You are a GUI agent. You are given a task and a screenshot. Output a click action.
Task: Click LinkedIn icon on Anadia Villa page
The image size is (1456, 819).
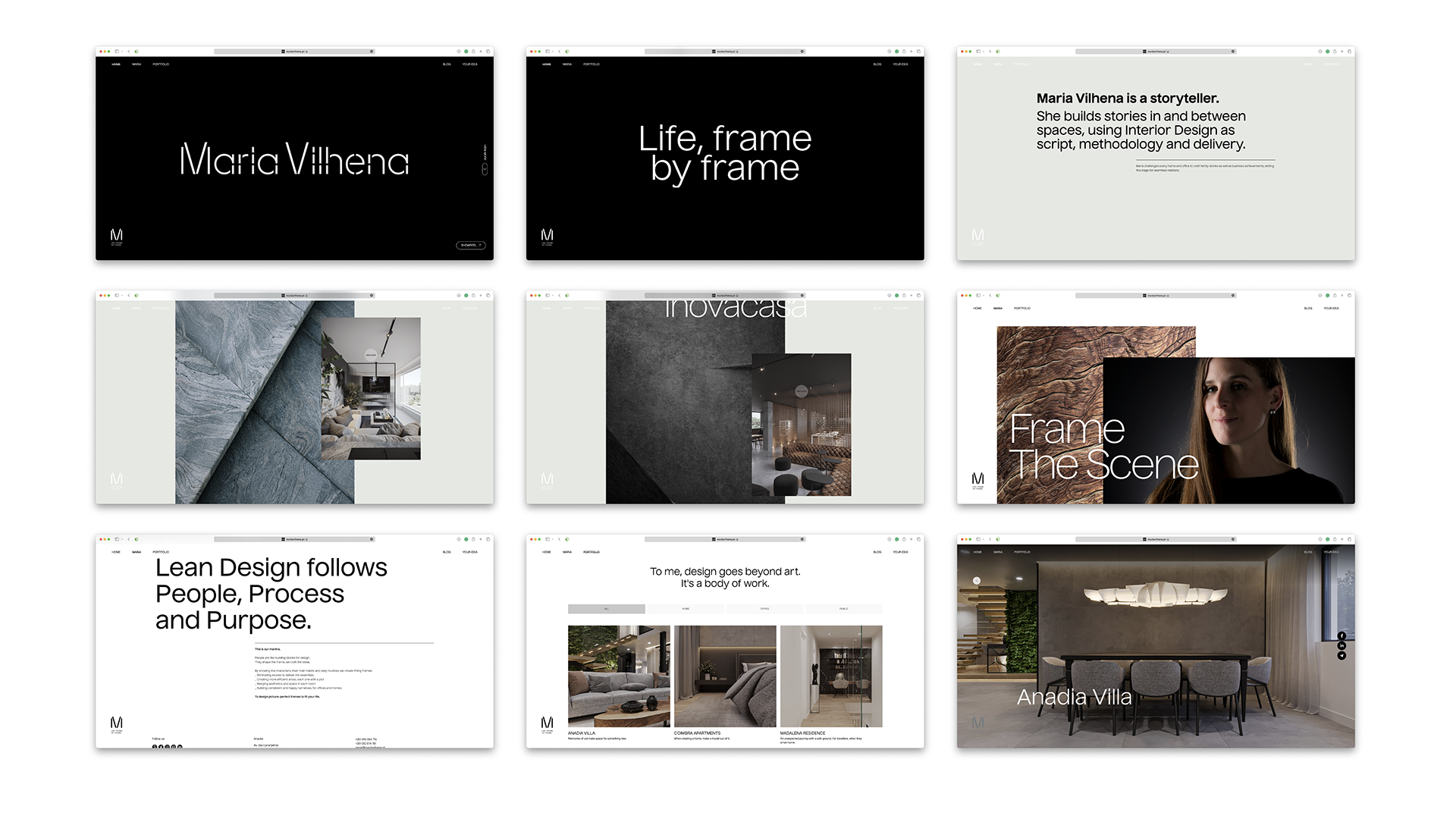point(1341,645)
